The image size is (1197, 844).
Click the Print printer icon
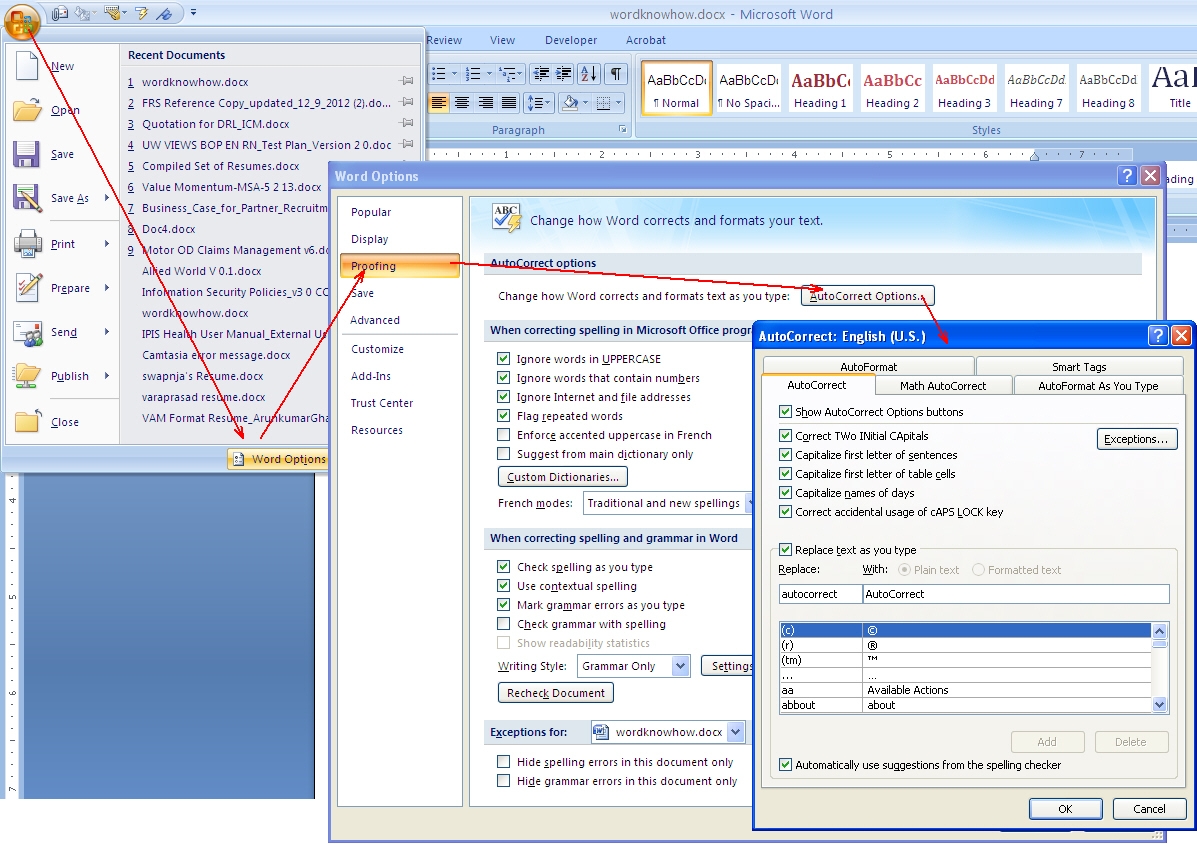pos(27,244)
